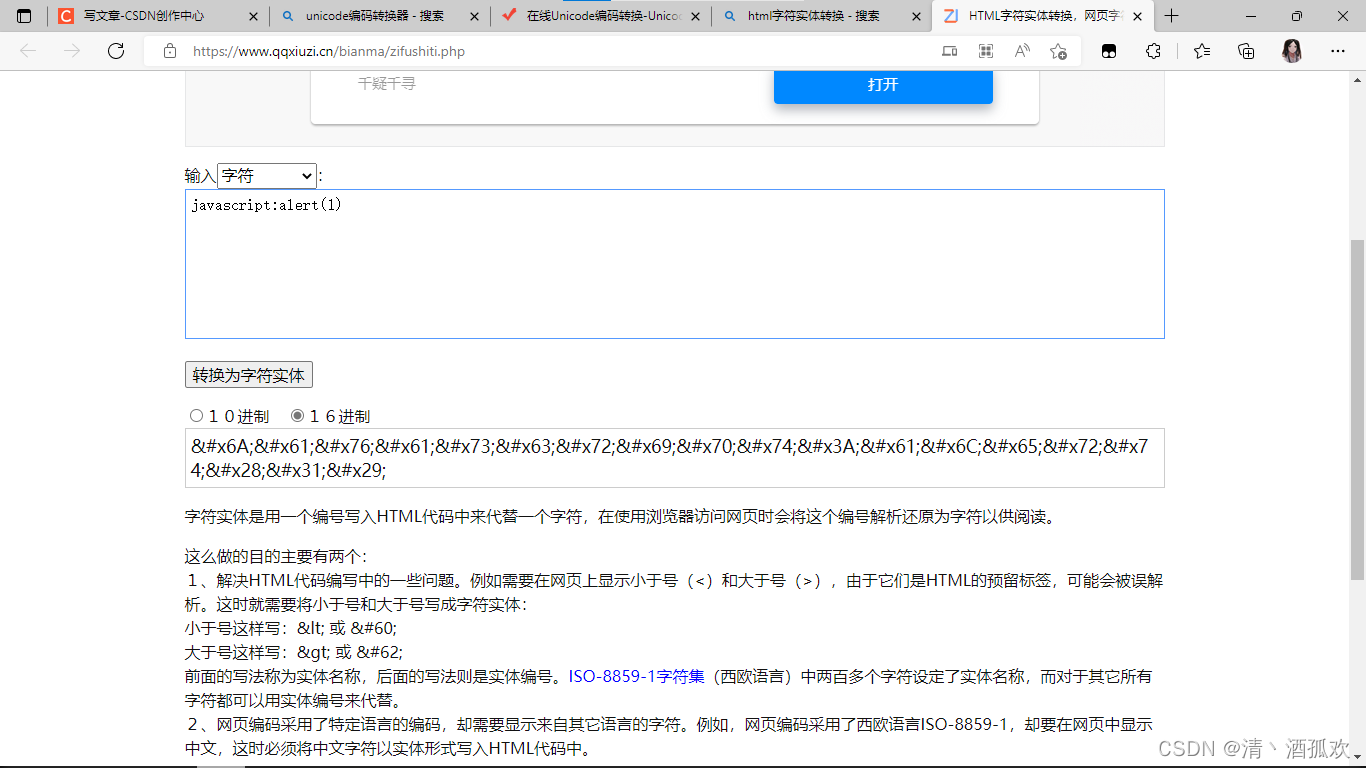Click the user profile avatar
This screenshot has width=1366, height=768.
click(1292, 51)
